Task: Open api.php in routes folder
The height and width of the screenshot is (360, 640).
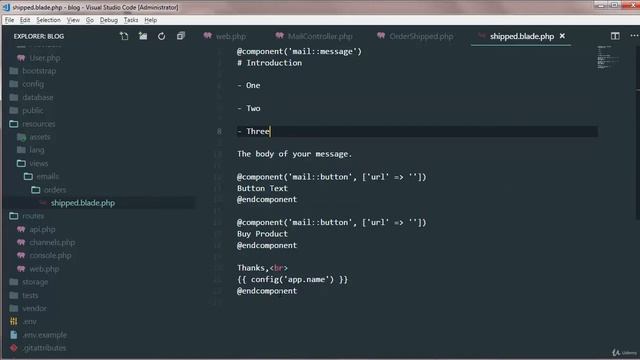Action: 42,229
